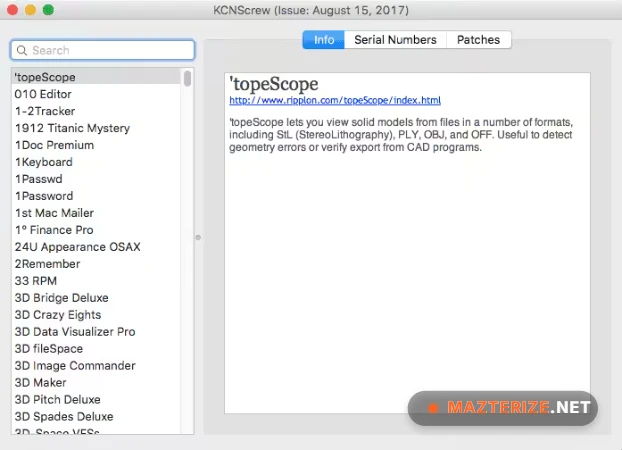Select 1Passwd in the list
The image size is (622, 450).
pos(96,179)
